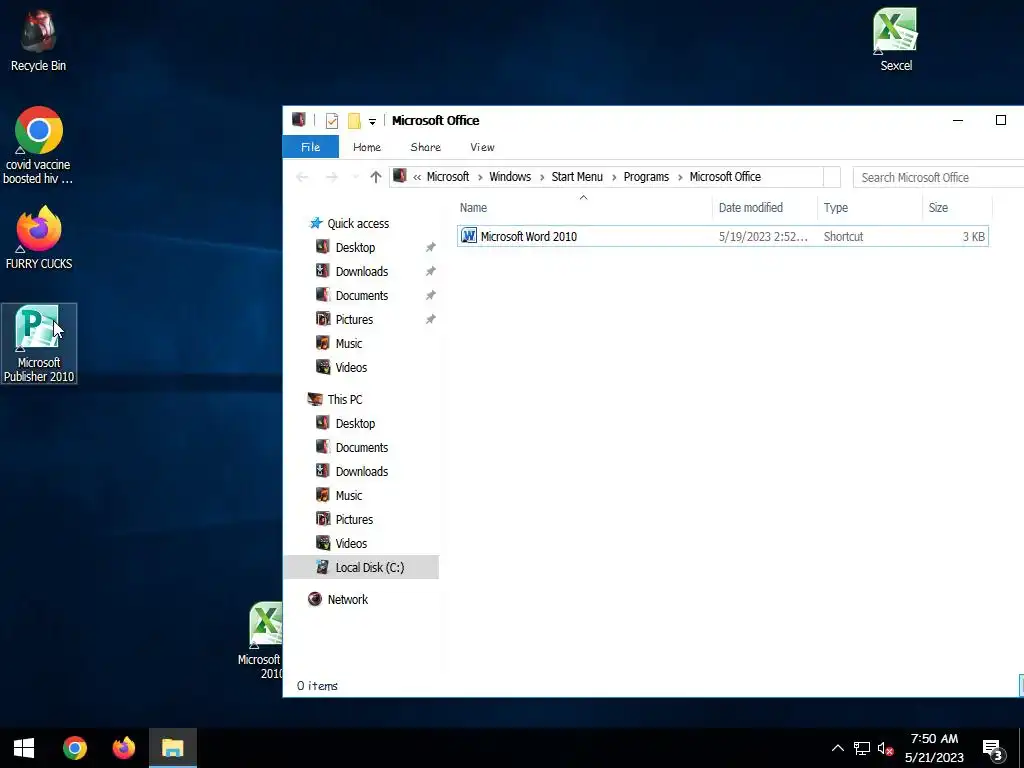Open Desktop under This PC
1024x768 pixels.
pyautogui.click(x=355, y=424)
